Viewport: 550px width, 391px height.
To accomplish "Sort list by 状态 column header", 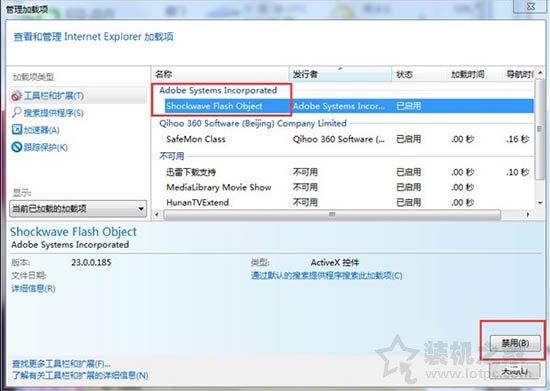I will click(x=419, y=74).
